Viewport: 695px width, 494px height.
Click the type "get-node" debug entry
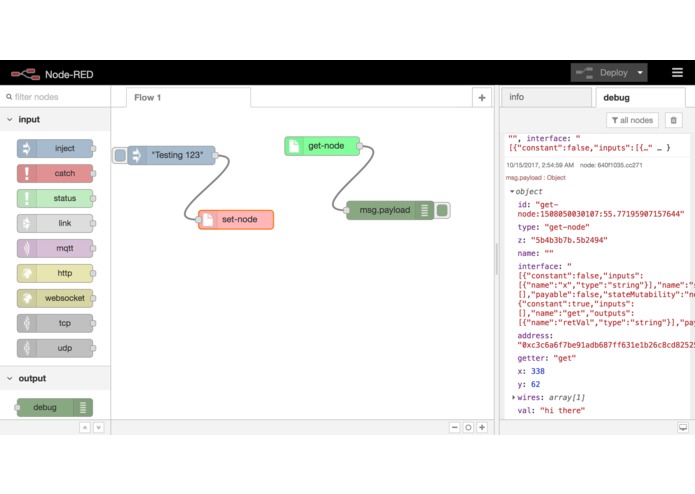click(554, 227)
